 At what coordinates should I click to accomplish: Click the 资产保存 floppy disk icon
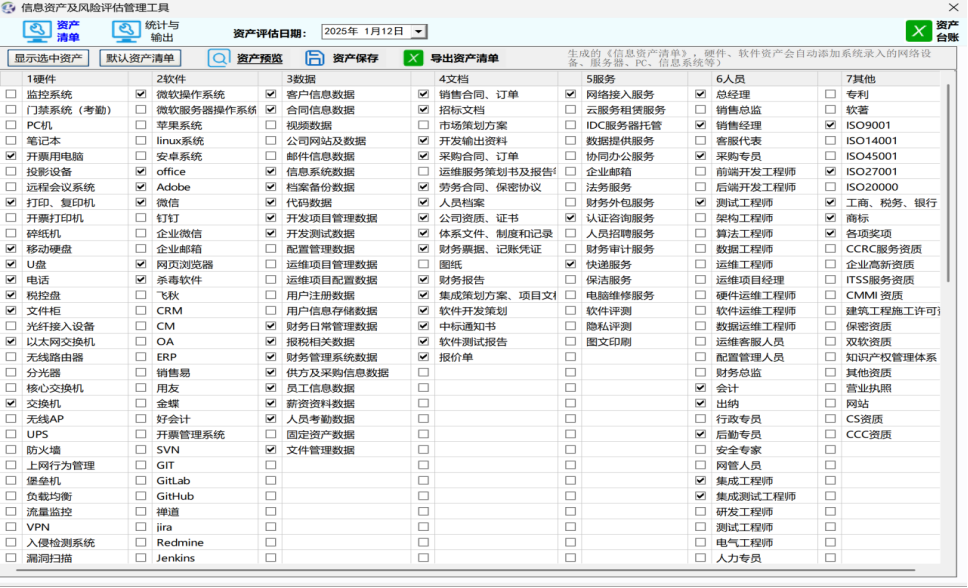pos(315,58)
